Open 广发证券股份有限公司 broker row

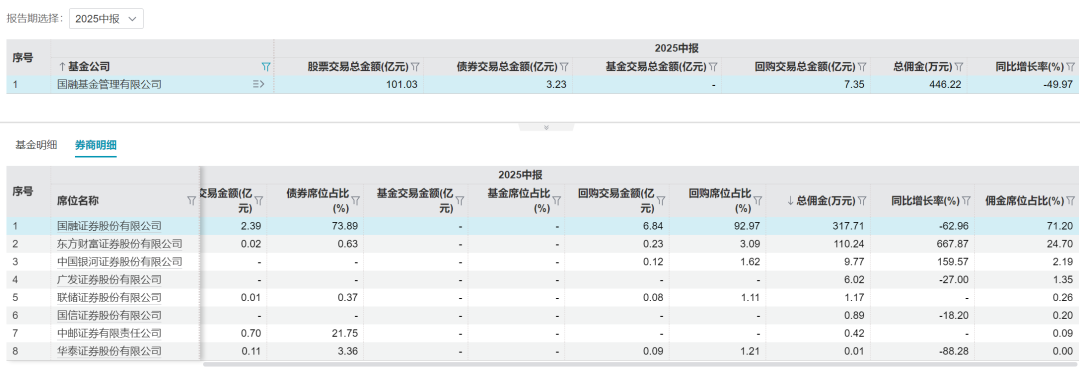coord(110,279)
